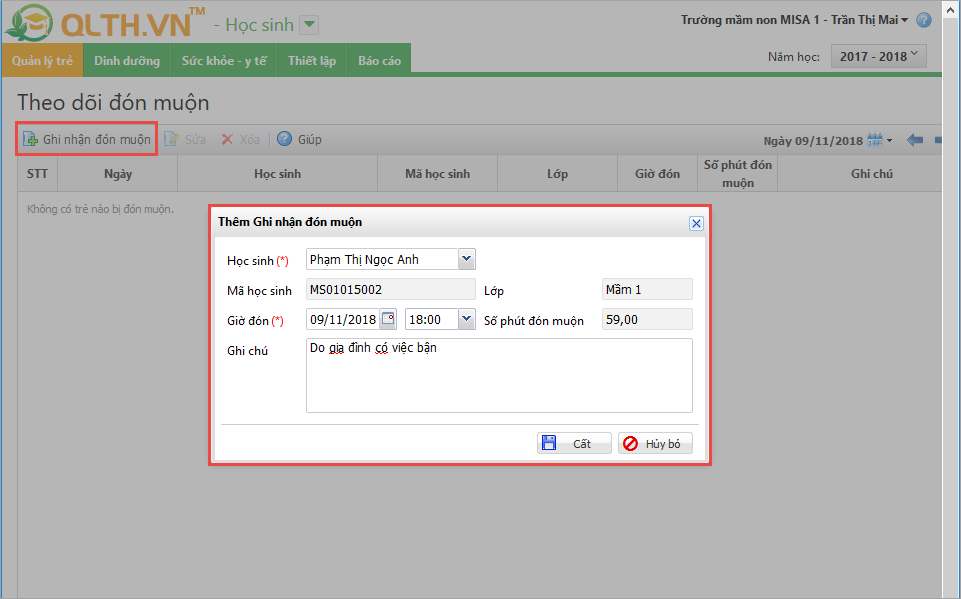Go to previous day with left arrow
Image resolution: width=961 pixels, height=599 pixels.
(915, 140)
